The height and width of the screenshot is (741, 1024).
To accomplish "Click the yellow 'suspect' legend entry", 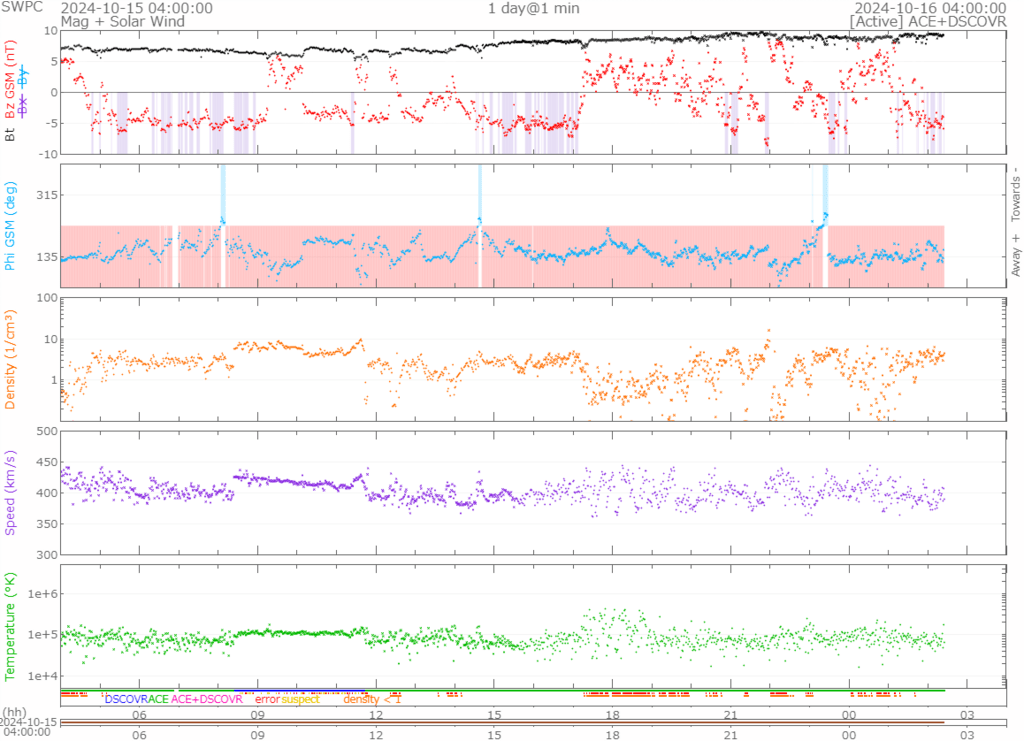I will point(300,699).
